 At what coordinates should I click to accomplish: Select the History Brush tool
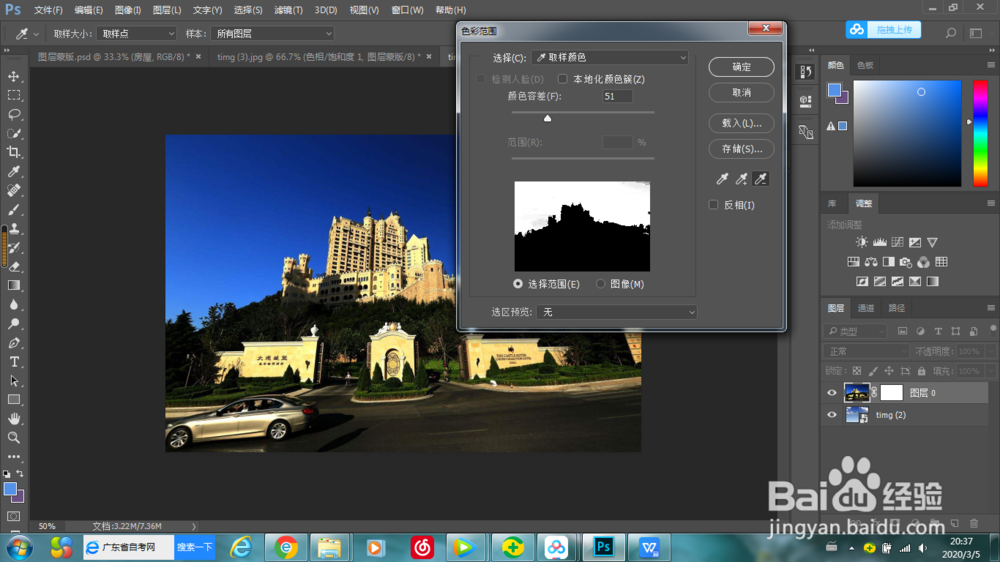pyautogui.click(x=13, y=248)
